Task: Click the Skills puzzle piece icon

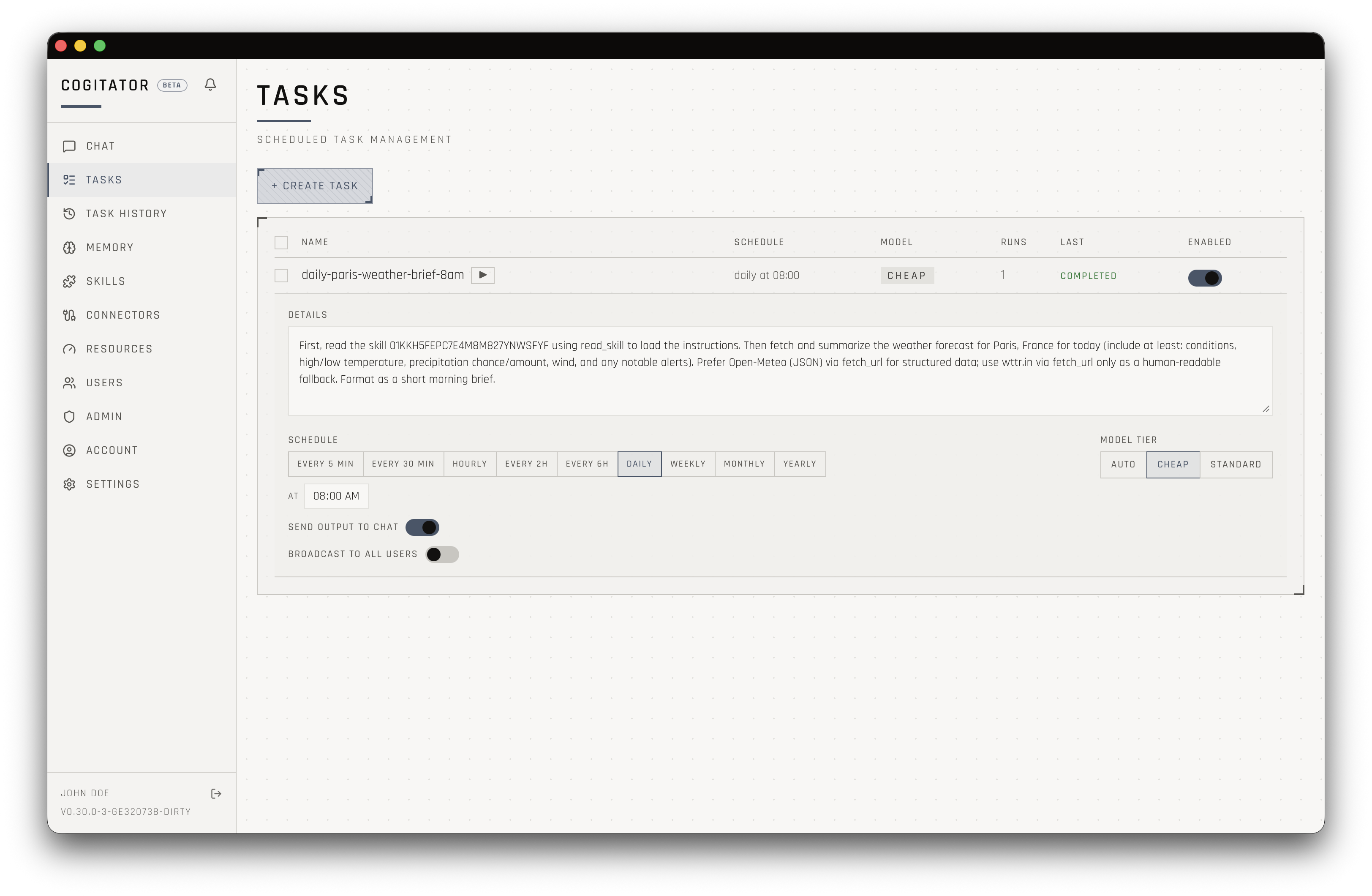Action: (x=69, y=281)
